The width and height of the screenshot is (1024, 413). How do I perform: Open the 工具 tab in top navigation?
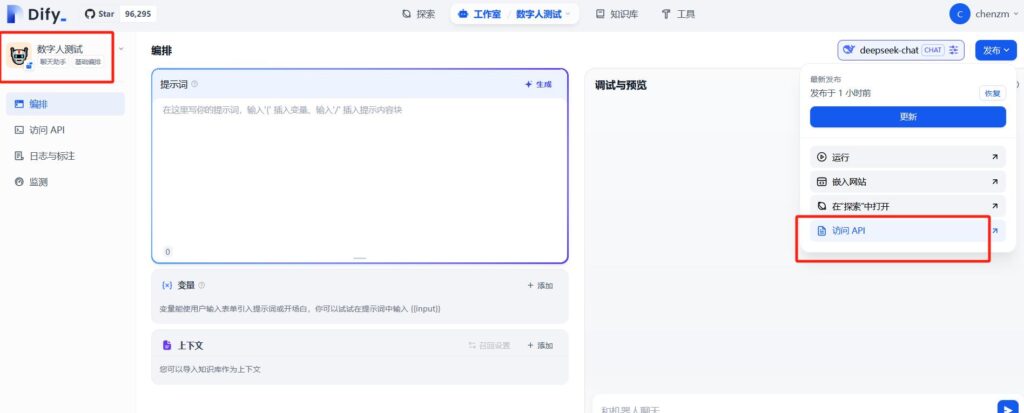(678, 15)
